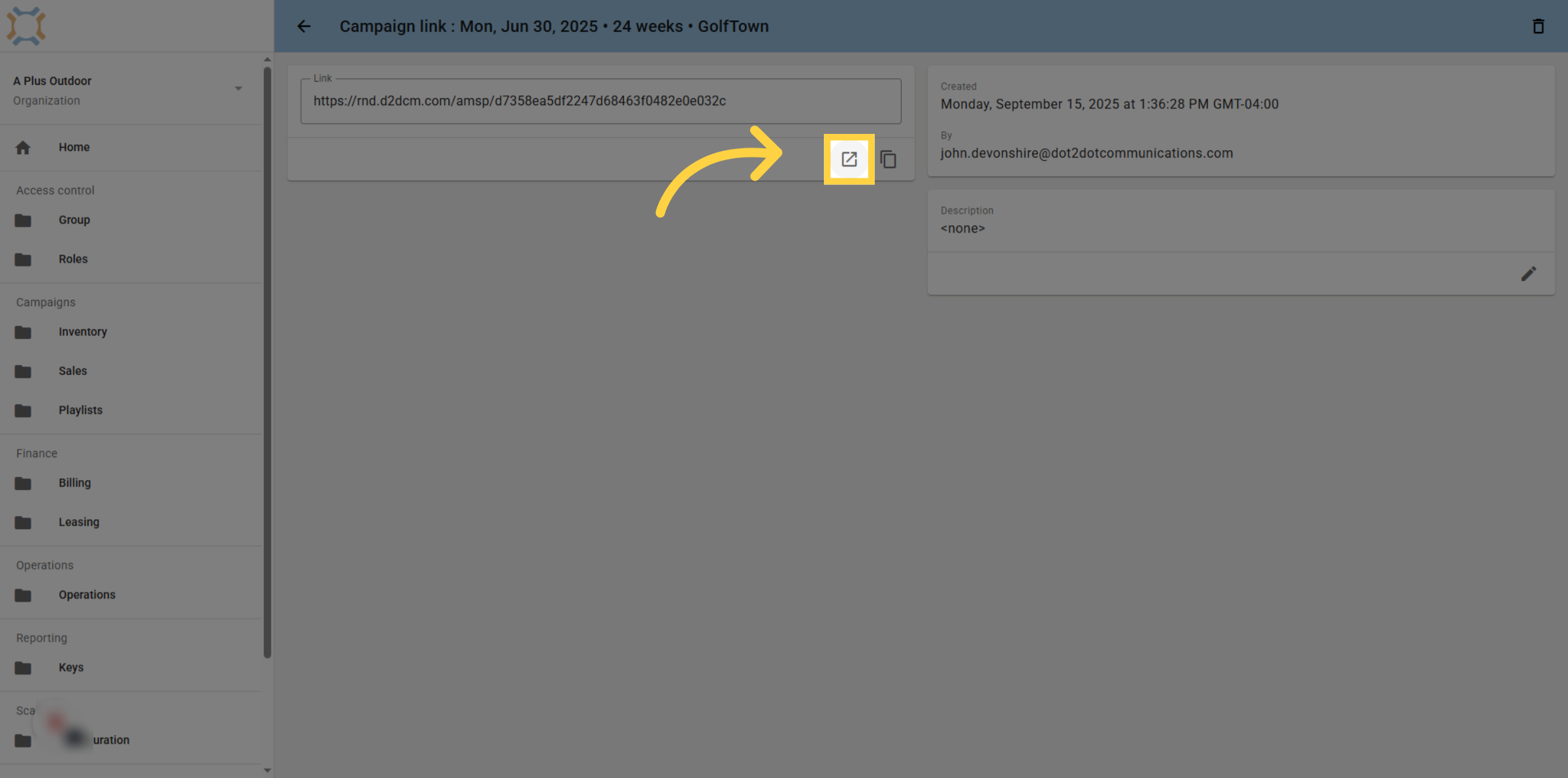Open the Group menu item
The width and height of the screenshot is (1568, 778).
point(131,221)
